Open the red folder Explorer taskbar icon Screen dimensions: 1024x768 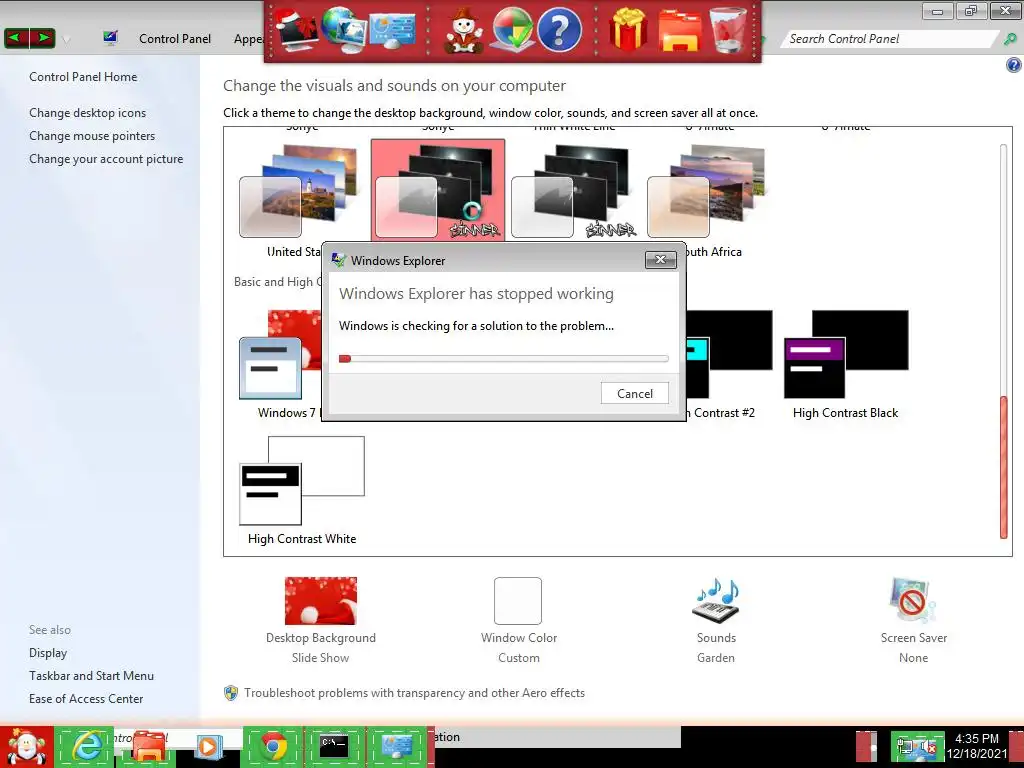[x=148, y=747]
